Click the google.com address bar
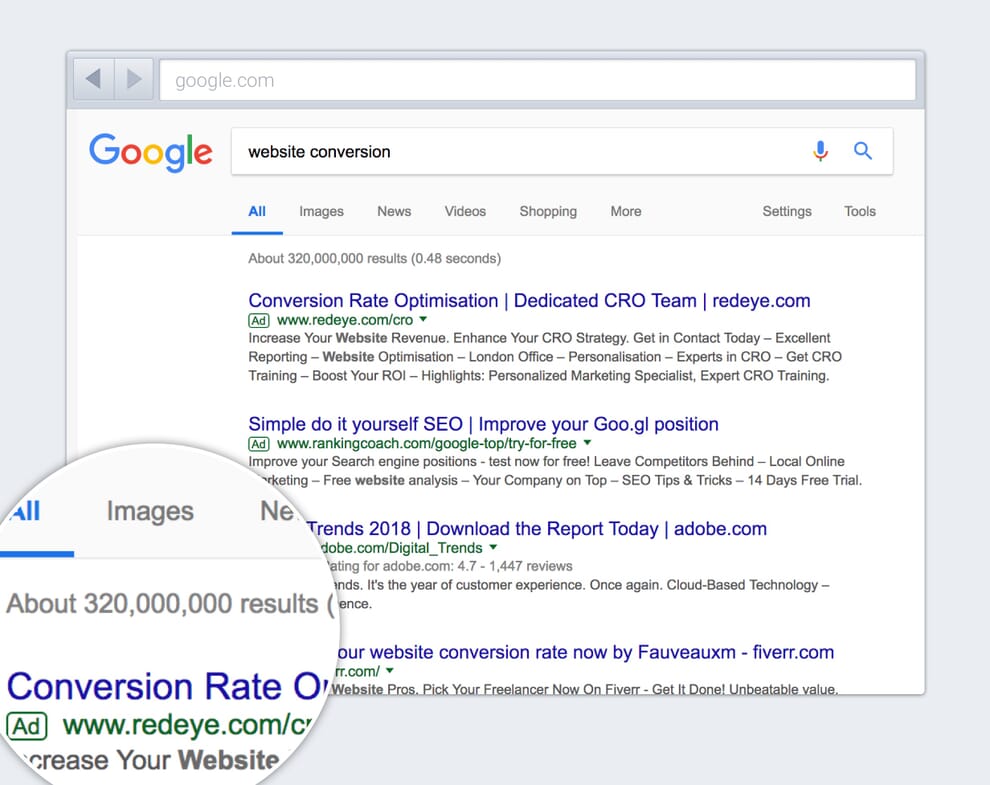The image size is (990, 785). 537,80
